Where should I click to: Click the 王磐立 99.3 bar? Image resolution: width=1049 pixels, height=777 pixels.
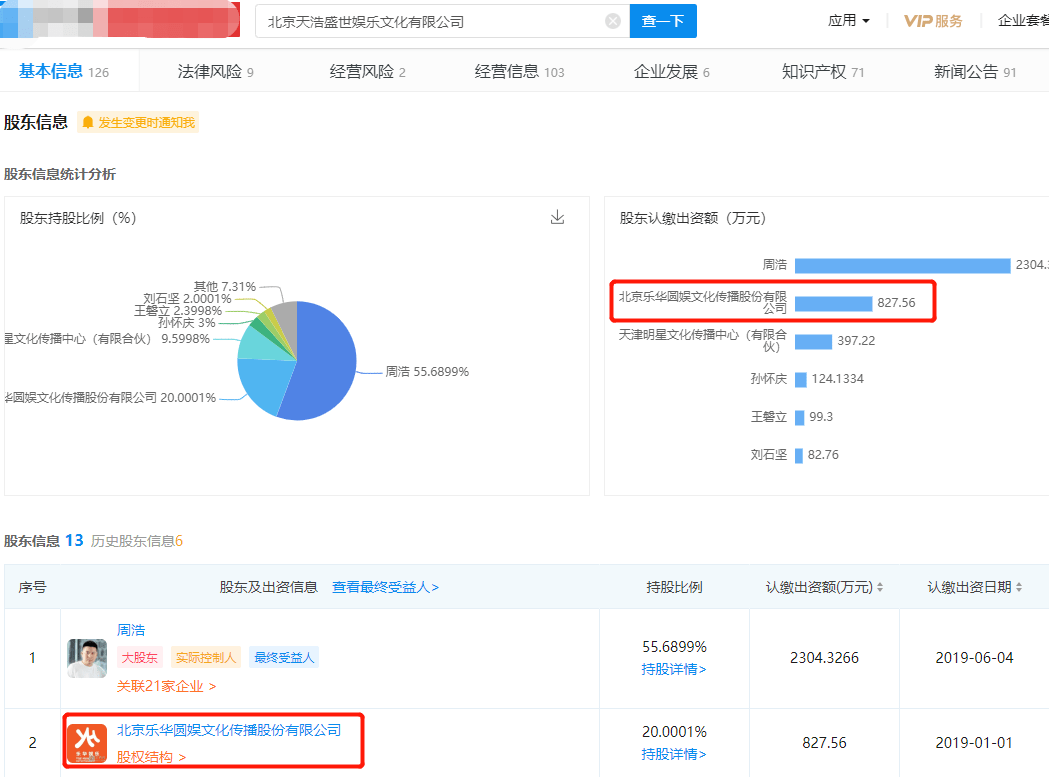click(799, 418)
